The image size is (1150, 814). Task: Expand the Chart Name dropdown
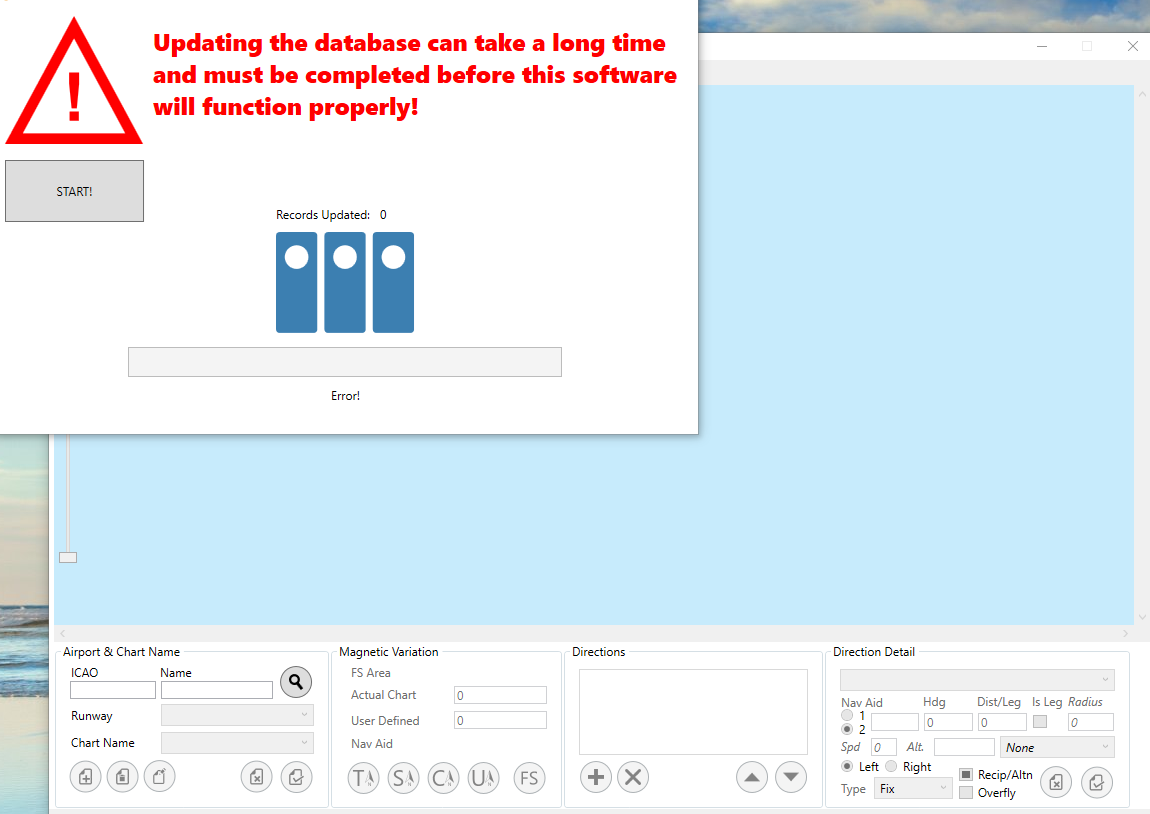[237, 743]
